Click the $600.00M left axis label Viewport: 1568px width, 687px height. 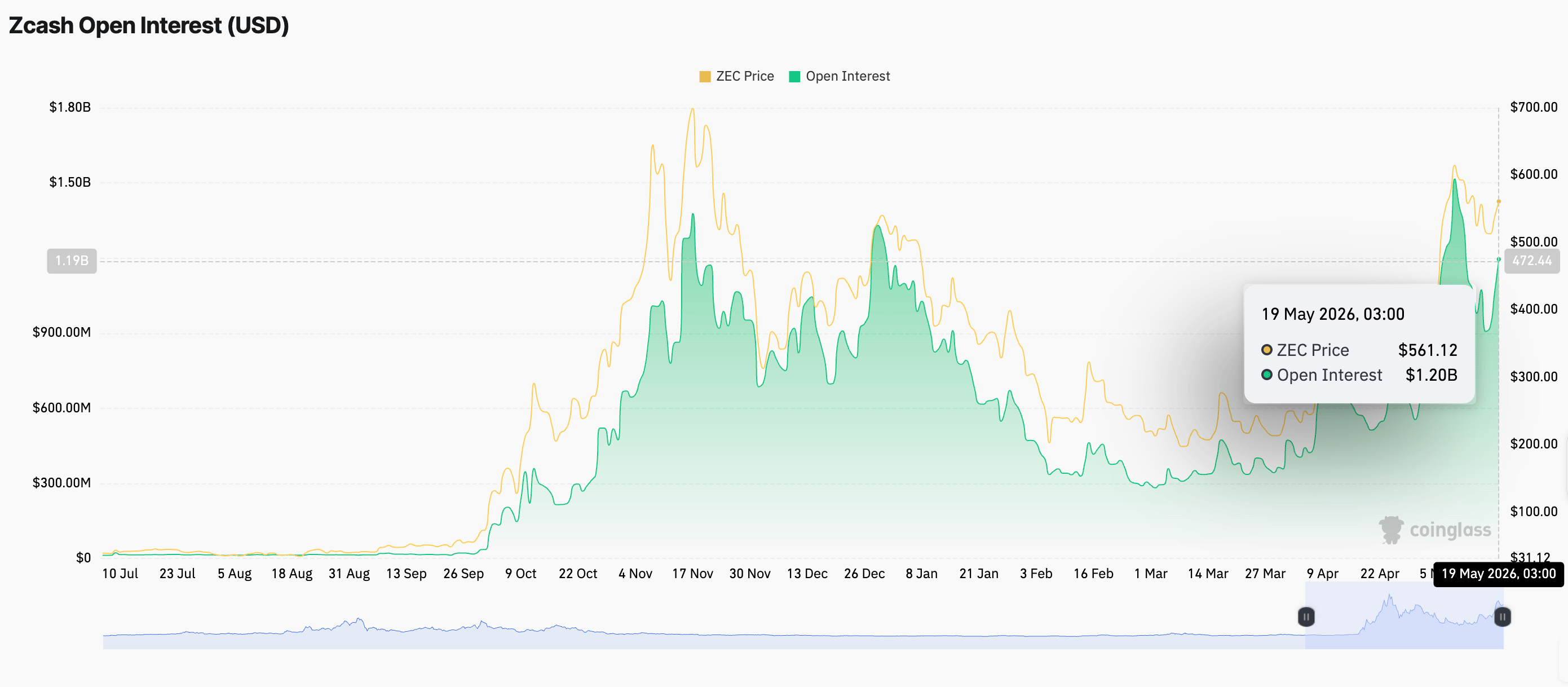coord(61,407)
